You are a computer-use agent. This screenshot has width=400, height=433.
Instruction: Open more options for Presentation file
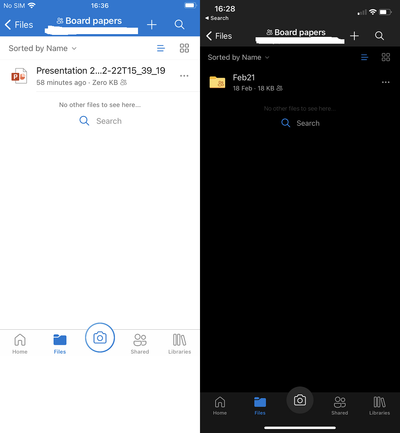[184, 76]
